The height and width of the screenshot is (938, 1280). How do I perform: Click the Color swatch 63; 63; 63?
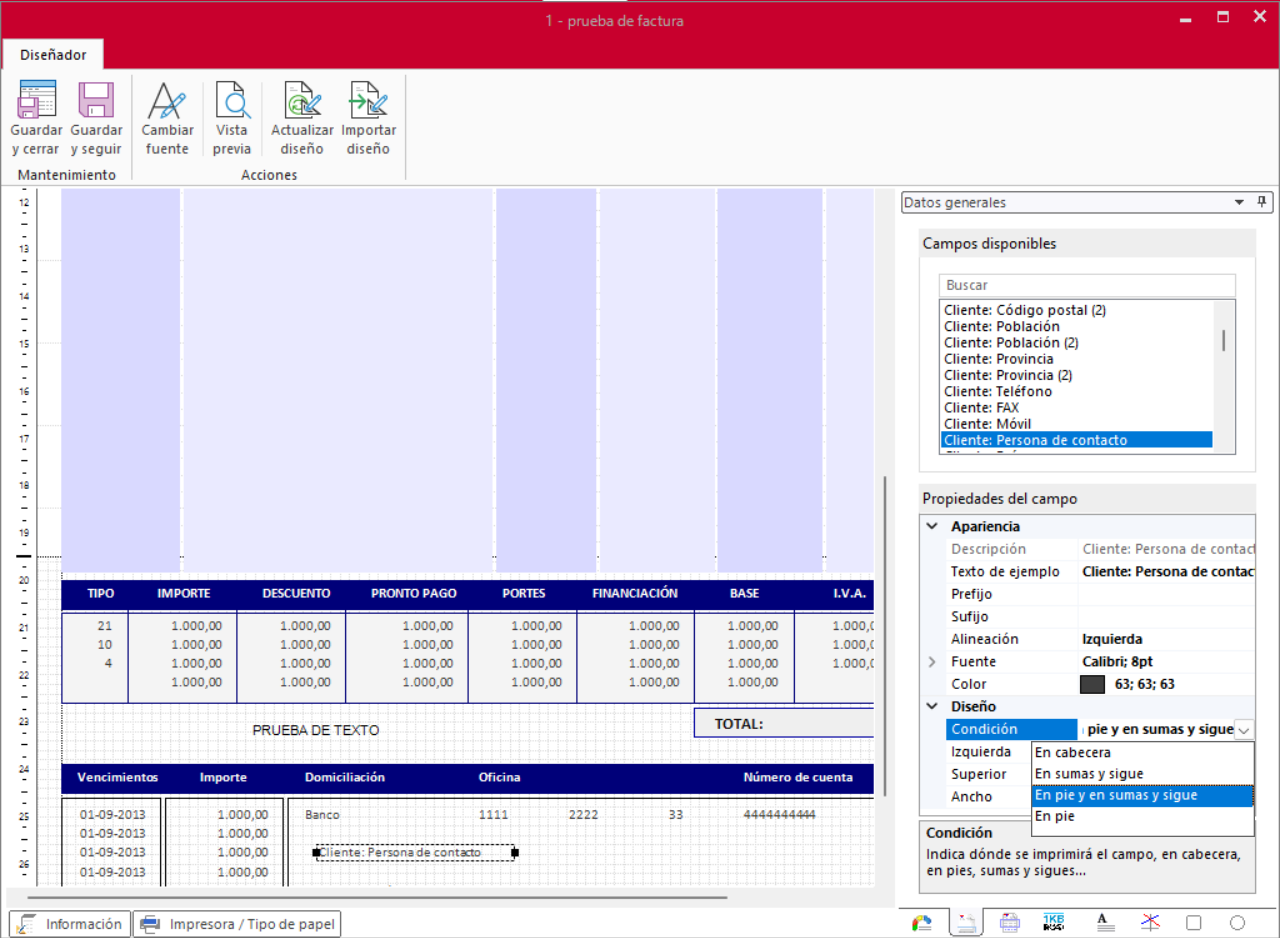(1093, 685)
